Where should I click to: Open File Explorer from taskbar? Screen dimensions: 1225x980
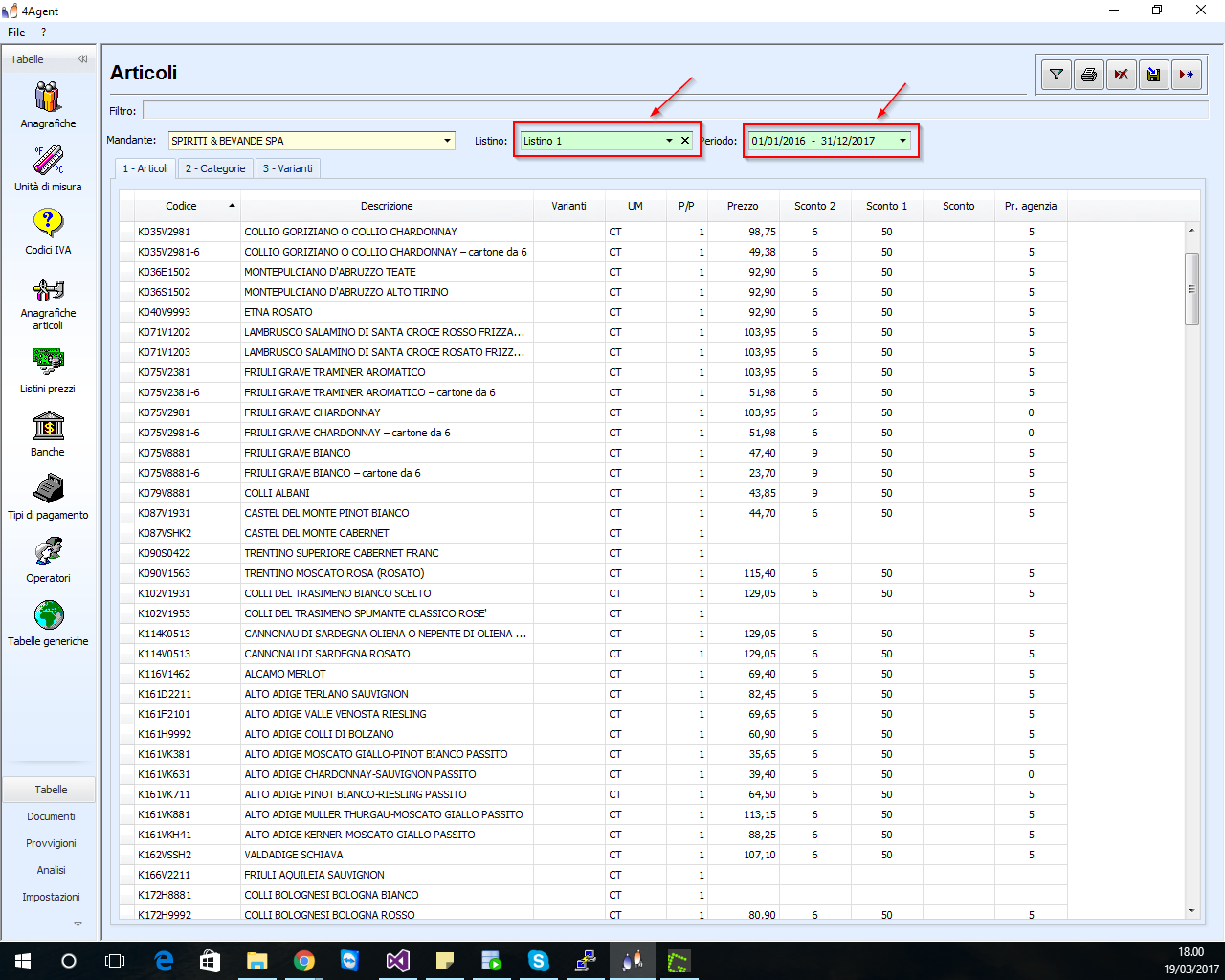[257, 961]
